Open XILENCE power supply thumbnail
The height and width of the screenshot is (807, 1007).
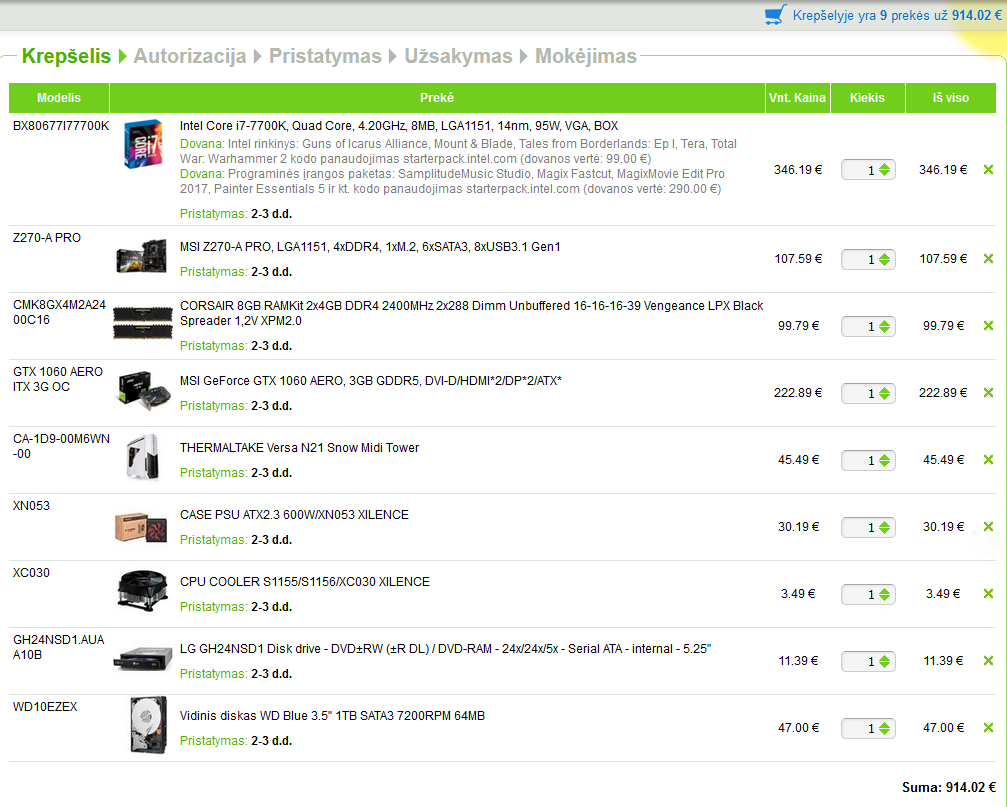pyautogui.click(x=142, y=527)
